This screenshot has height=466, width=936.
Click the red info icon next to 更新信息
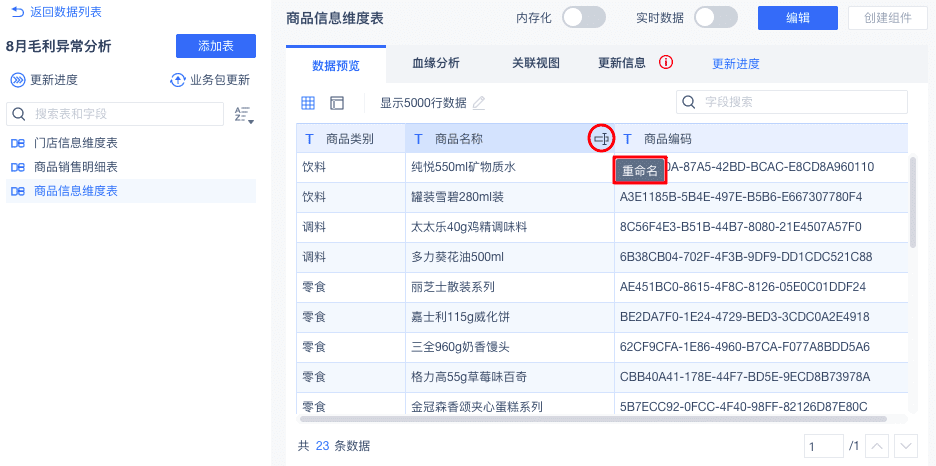(666, 62)
